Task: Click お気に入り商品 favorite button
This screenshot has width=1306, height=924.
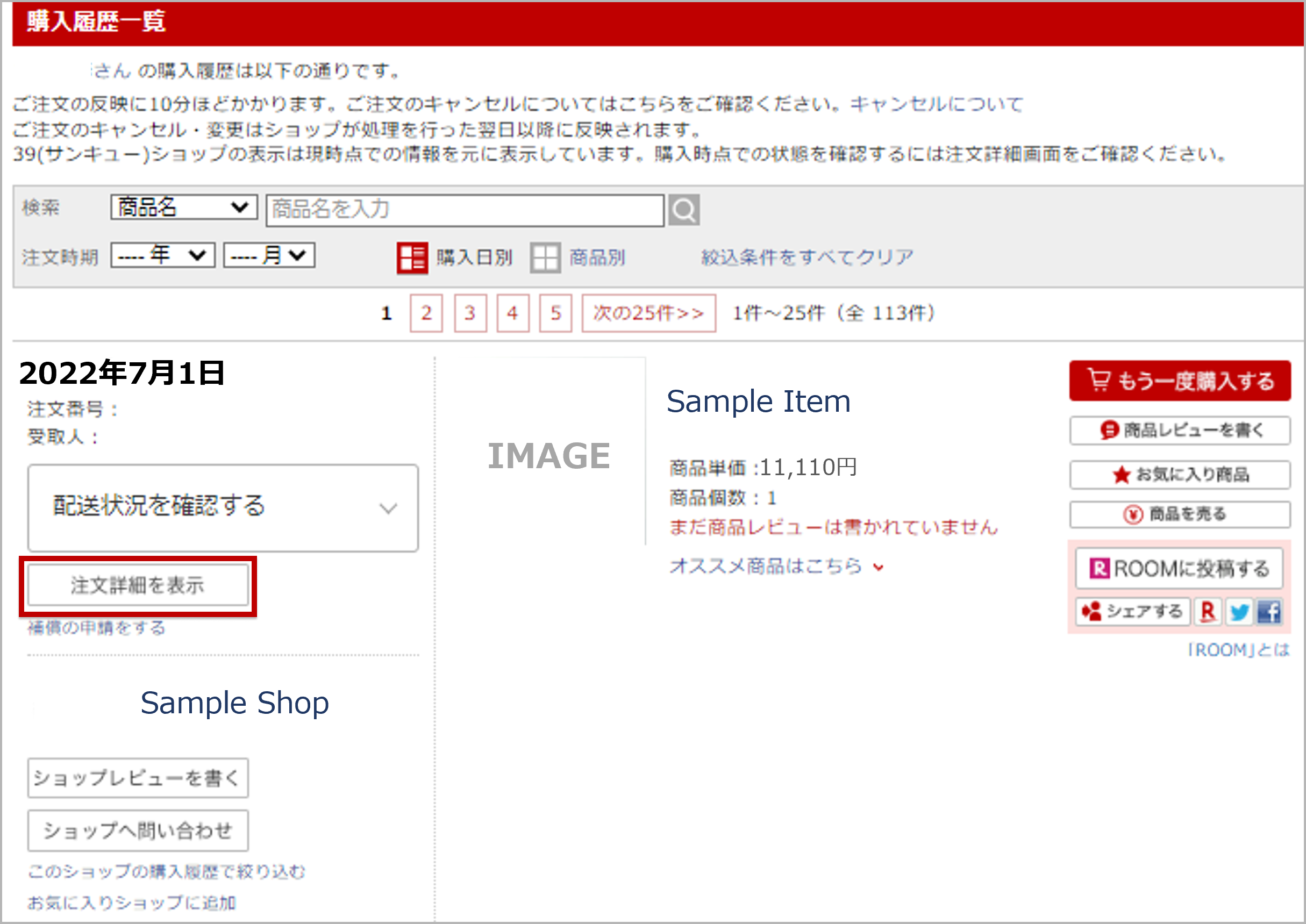Action: pos(1180,475)
